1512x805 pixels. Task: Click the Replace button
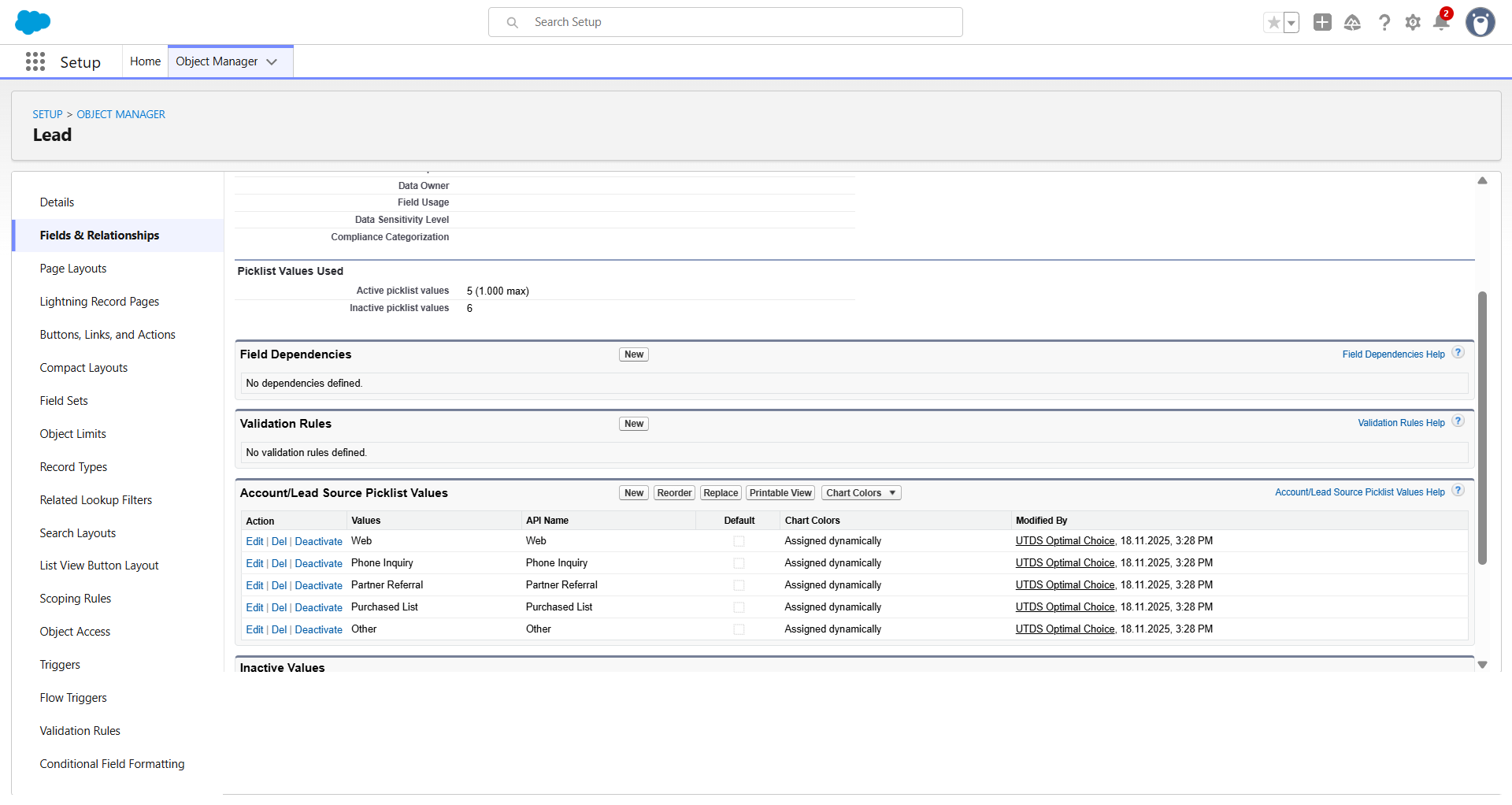tap(721, 493)
